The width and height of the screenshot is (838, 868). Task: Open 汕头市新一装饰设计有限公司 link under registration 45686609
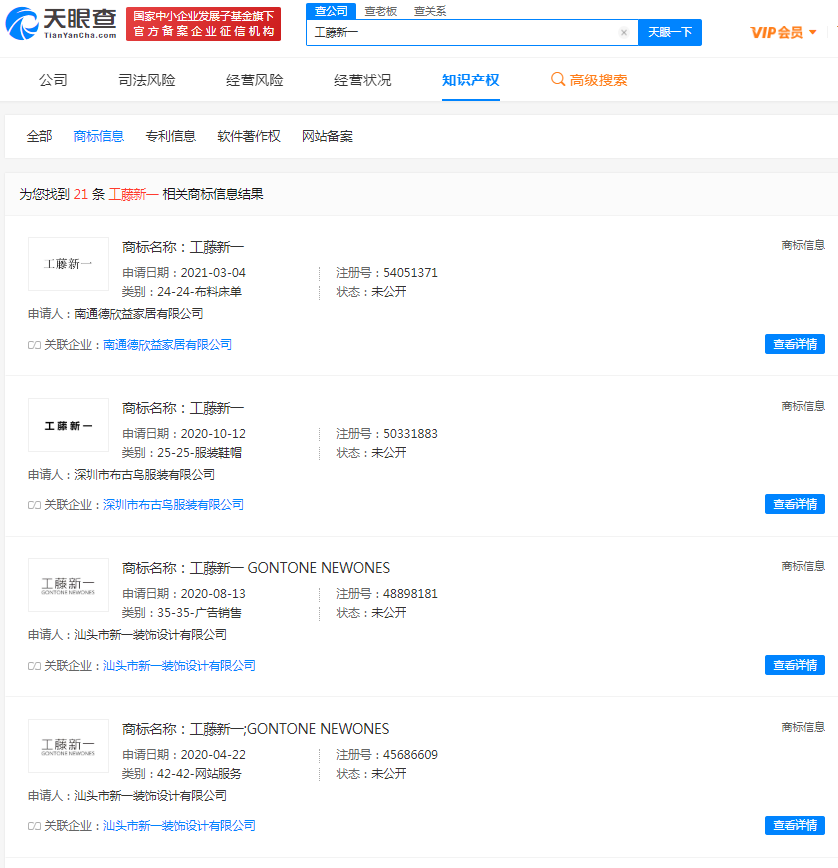click(179, 826)
